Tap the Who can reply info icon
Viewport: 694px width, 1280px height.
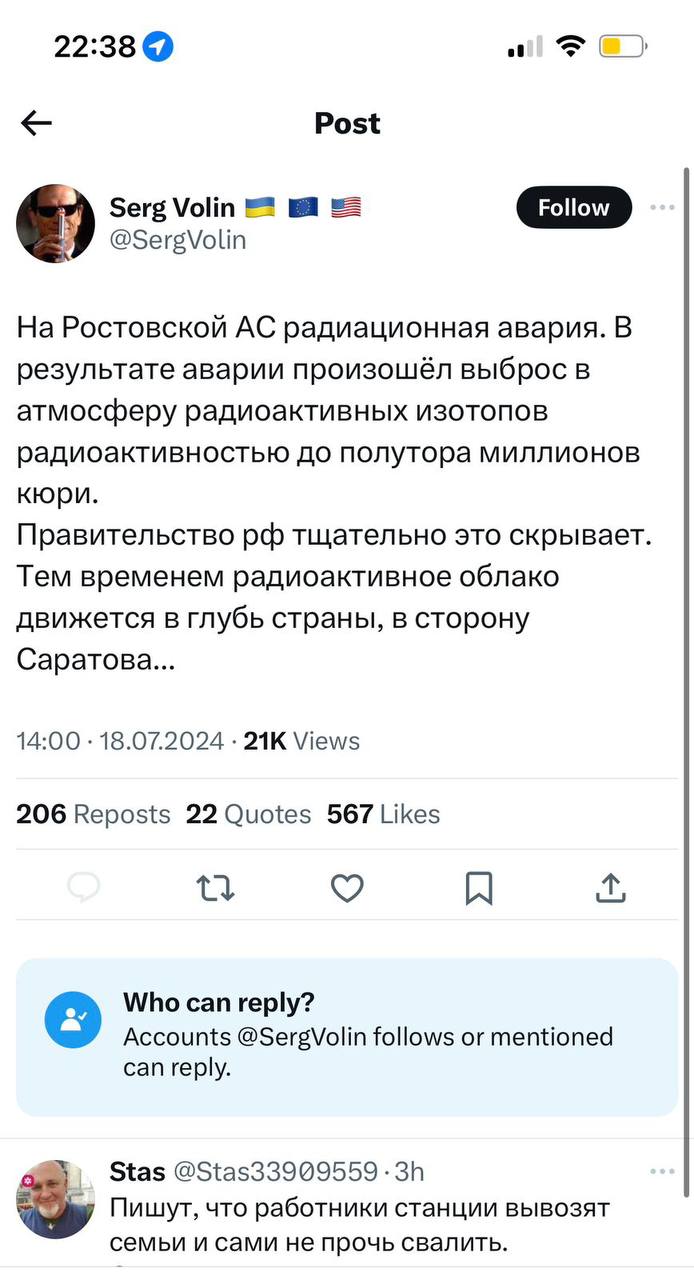coord(73,1020)
